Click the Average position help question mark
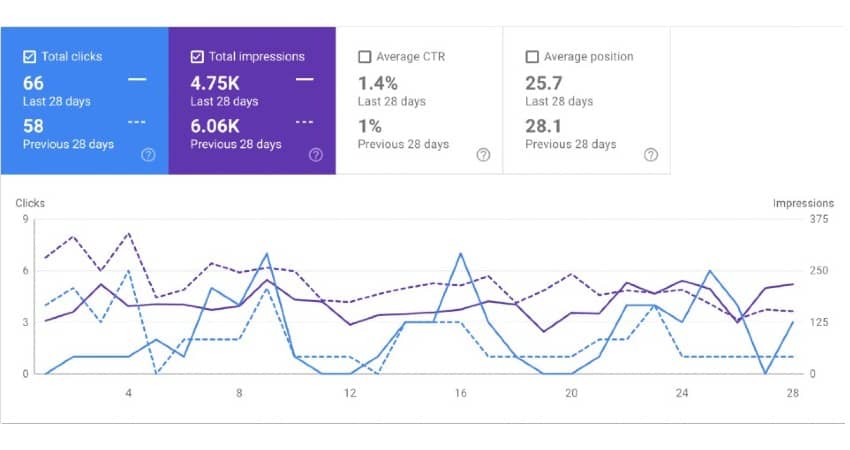The height and width of the screenshot is (450, 850). 651,154
